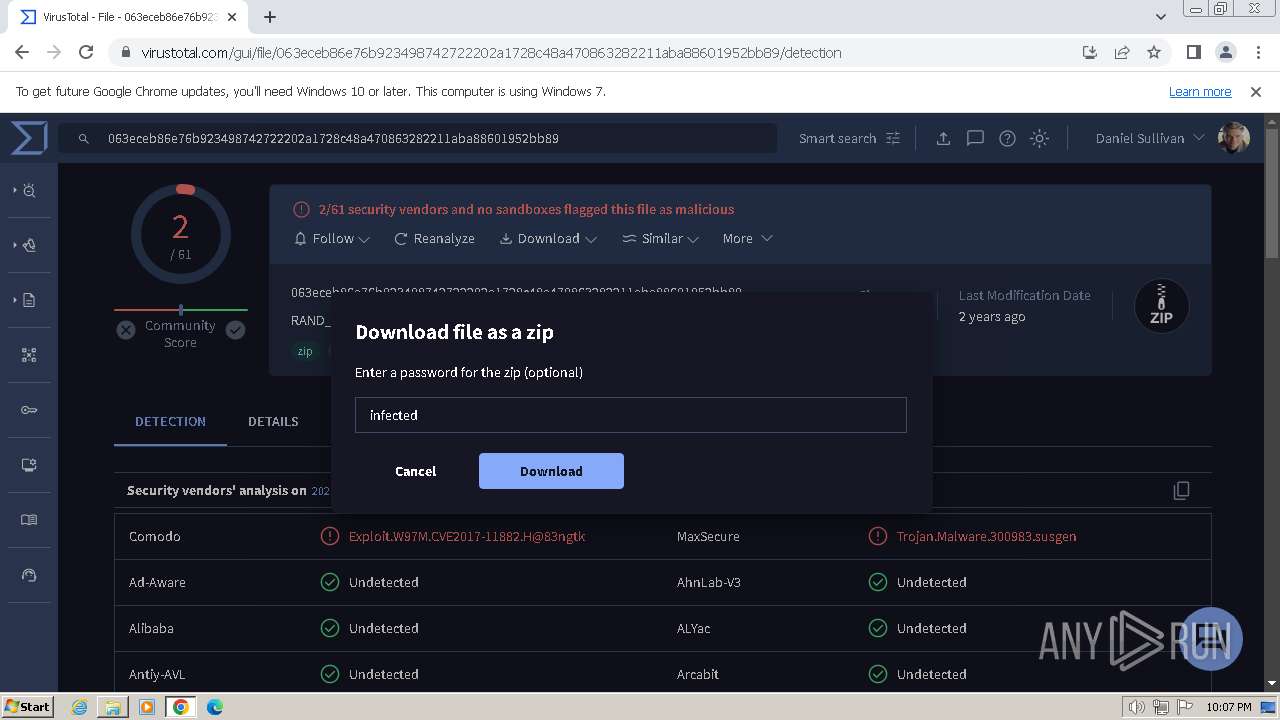Open the support headset sidebar icon
Viewport: 1280px width, 720px height.
tap(29, 575)
